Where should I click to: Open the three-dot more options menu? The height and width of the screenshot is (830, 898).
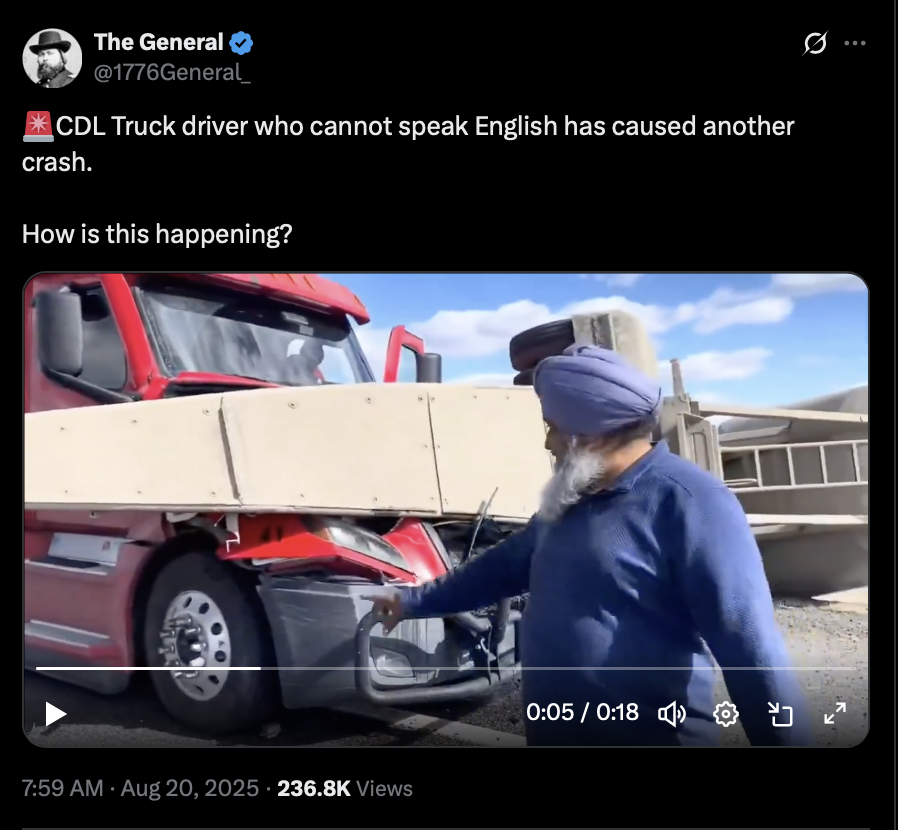point(855,43)
